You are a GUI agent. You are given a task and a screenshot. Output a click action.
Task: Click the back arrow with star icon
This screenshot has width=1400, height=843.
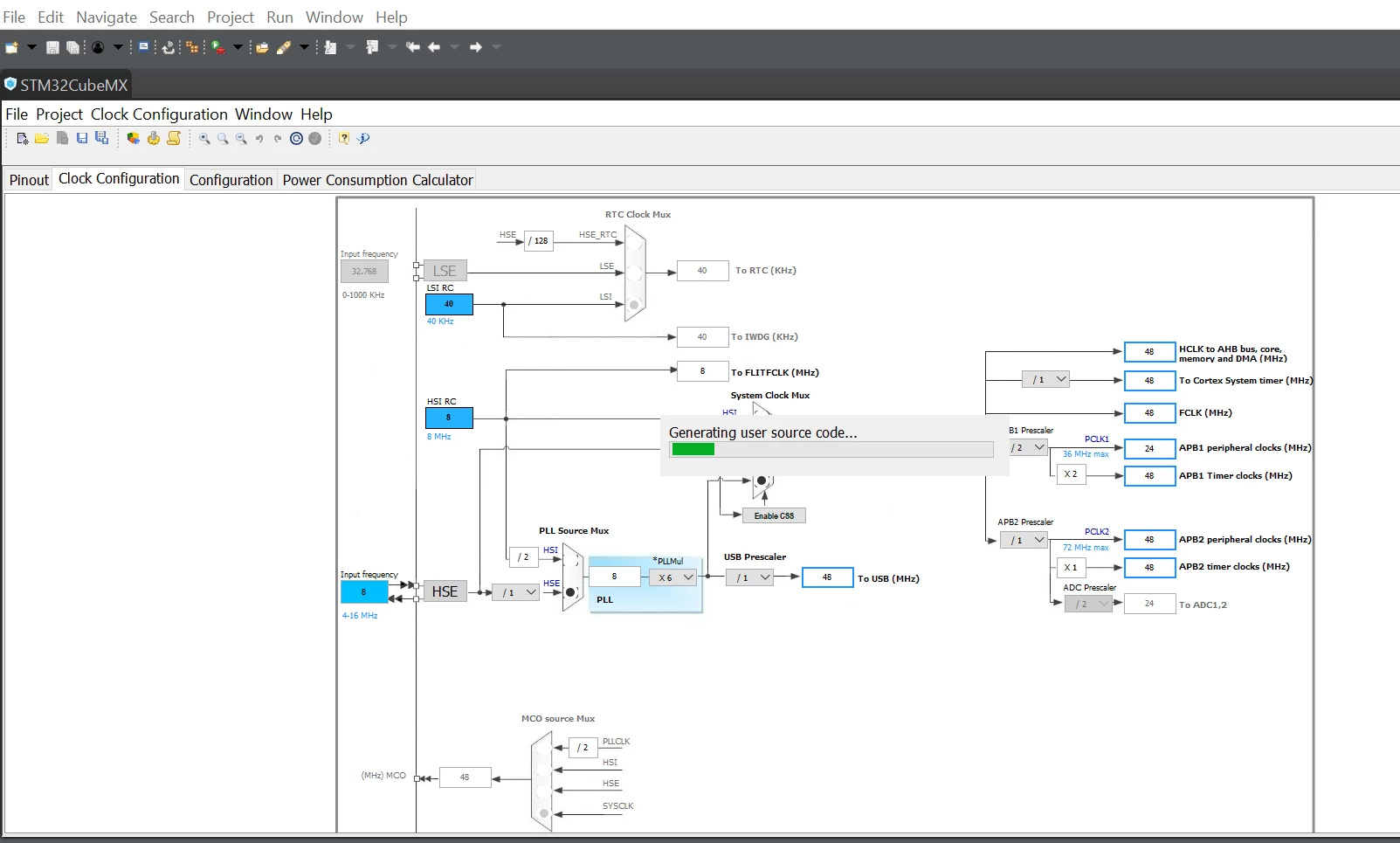tap(413, 47)
